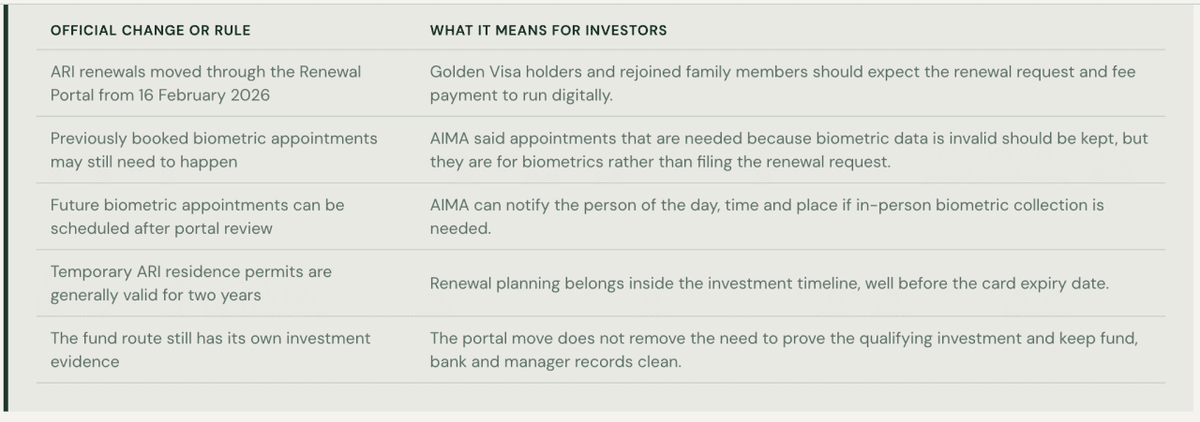Click the text 'bank and manager records clean.'
Viewport: 1200px width, 422px height.
[x=555, y=361]
